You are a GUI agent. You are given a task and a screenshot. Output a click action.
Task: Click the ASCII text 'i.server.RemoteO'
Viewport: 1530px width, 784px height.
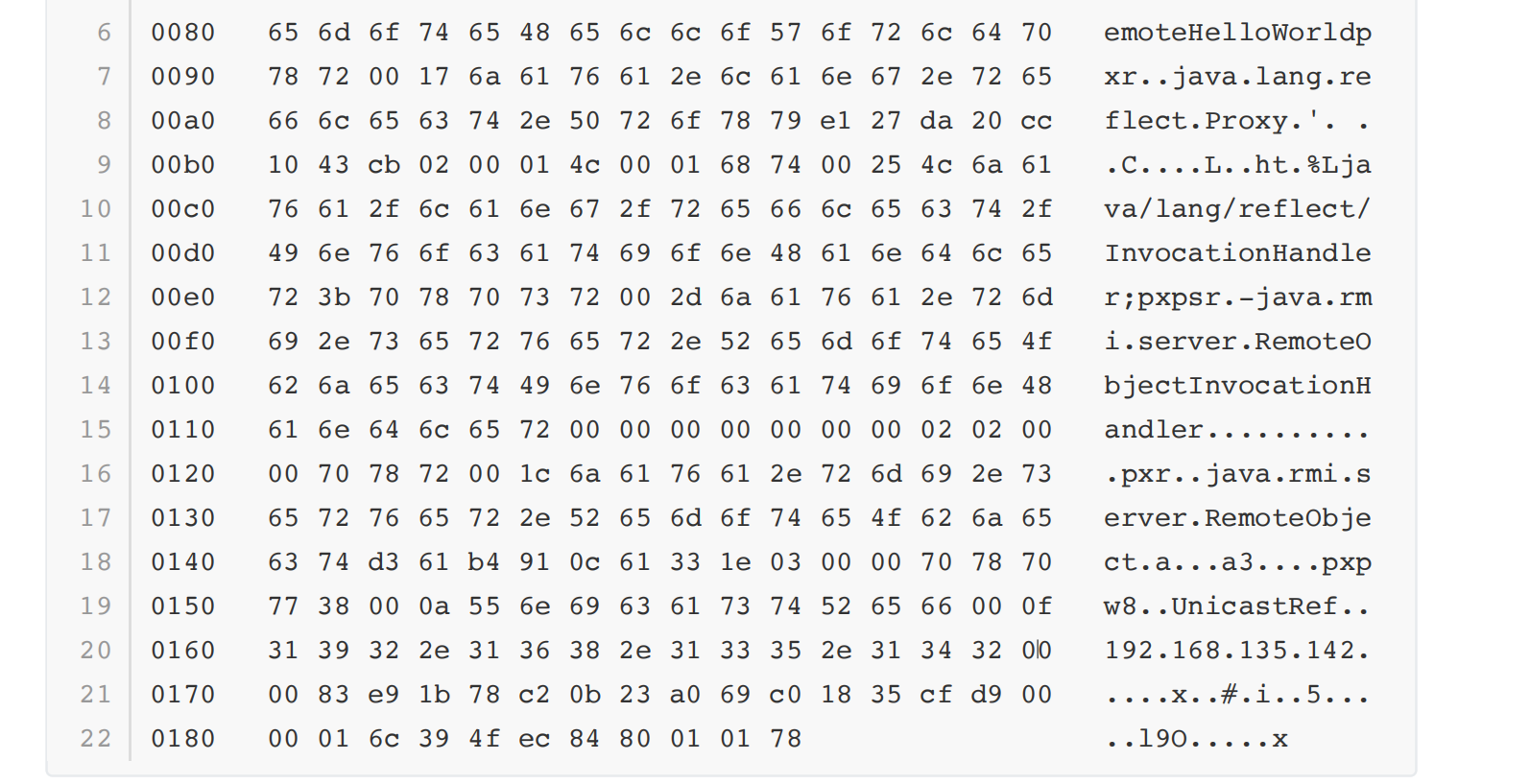pos(1238,342)
